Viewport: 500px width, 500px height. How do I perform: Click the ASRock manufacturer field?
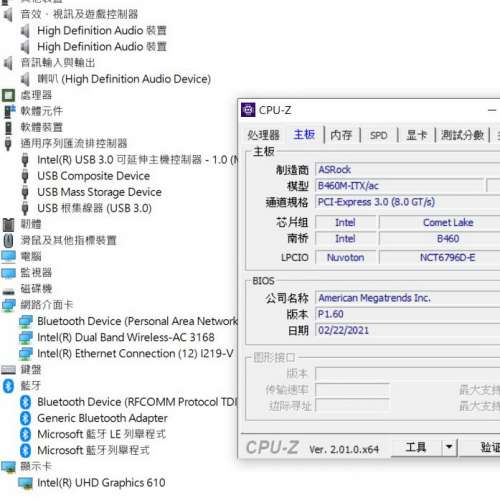point(407,170)
